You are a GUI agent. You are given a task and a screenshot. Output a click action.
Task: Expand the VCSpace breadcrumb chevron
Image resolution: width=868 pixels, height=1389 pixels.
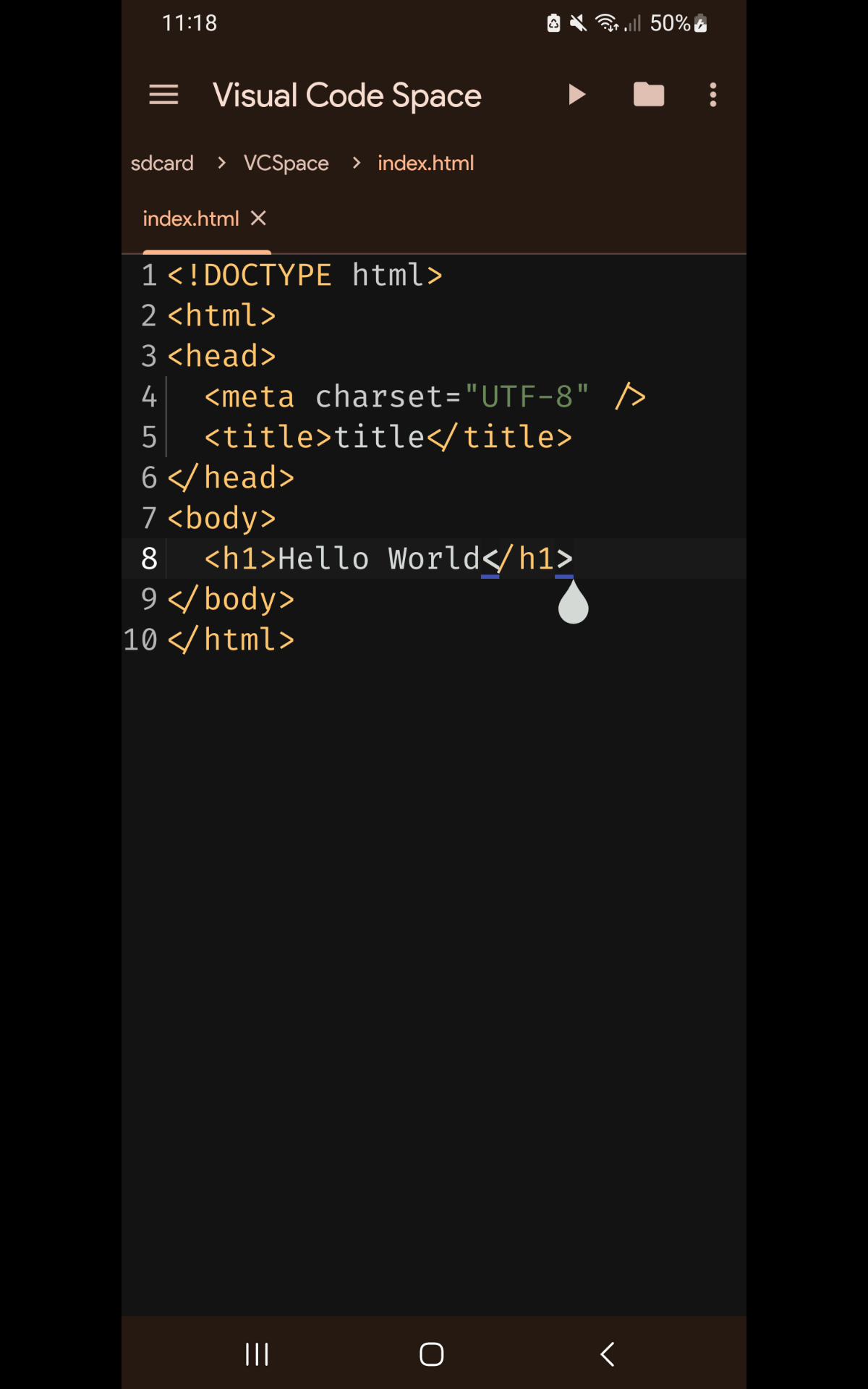355,163
